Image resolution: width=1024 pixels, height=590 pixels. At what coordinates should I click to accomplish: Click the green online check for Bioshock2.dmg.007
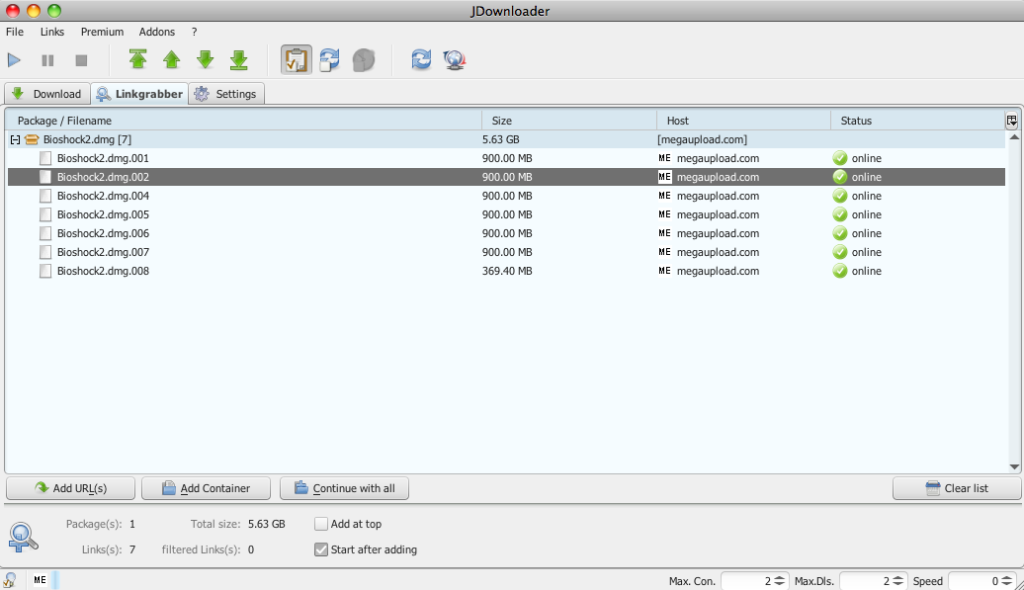tap(840, 252)
